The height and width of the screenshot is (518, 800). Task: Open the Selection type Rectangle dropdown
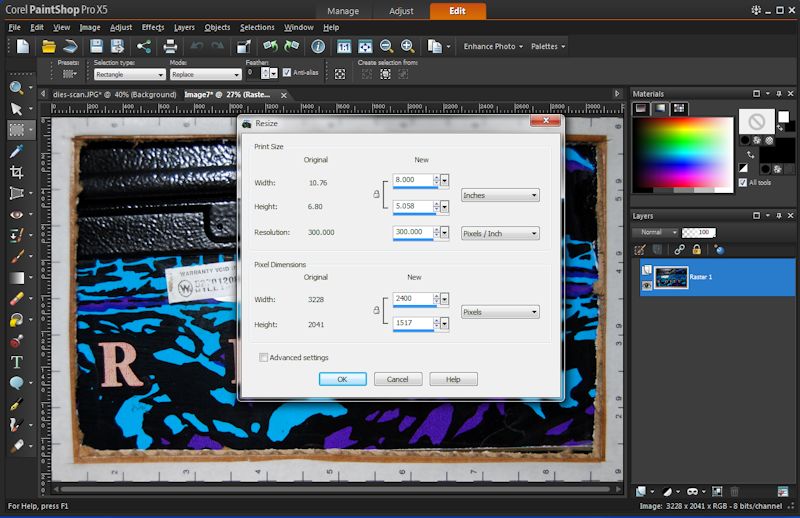click(131, 74)
